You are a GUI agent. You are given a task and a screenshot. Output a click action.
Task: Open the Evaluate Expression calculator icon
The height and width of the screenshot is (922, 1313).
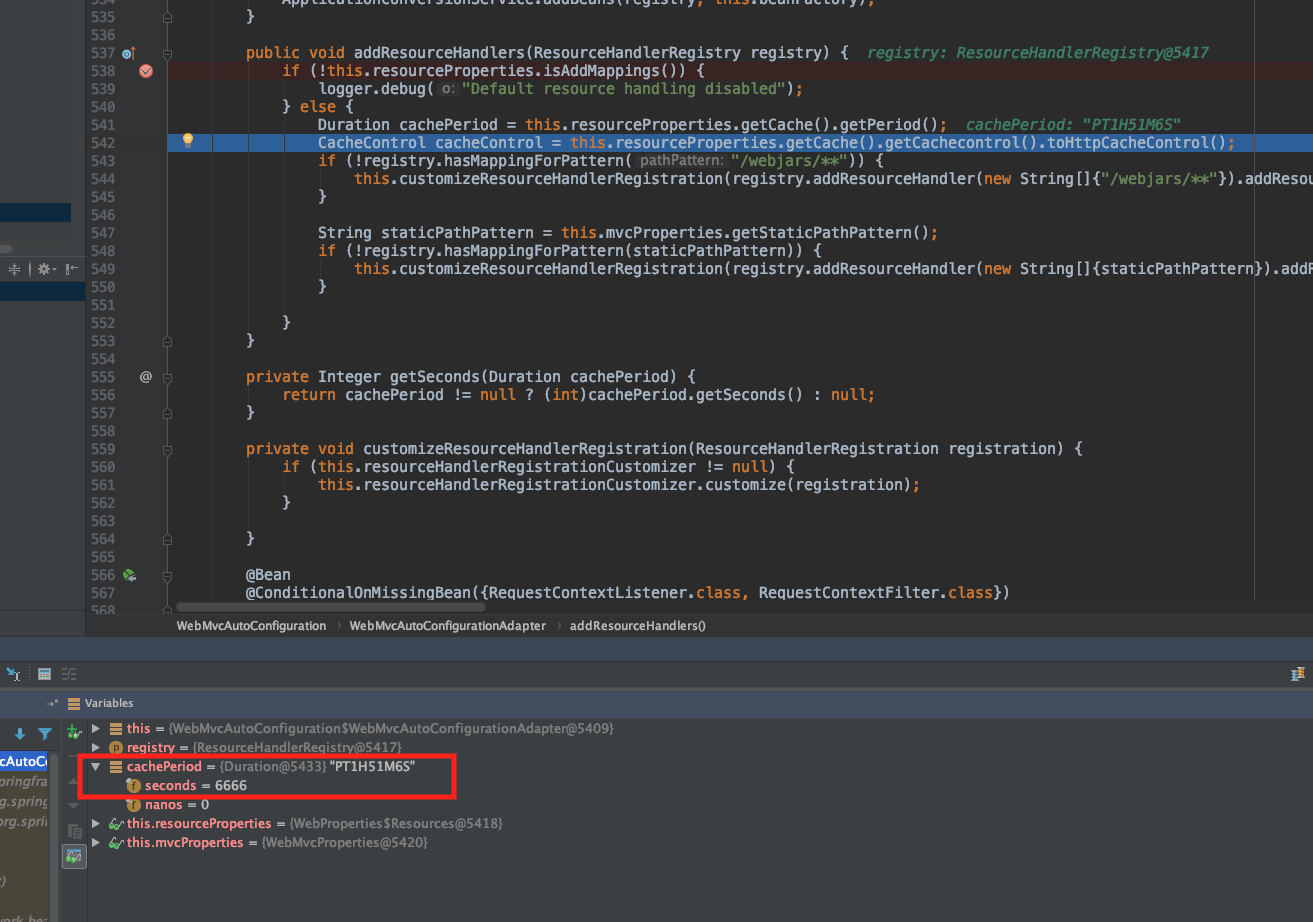pyautogui.click(x=44, y=674)
